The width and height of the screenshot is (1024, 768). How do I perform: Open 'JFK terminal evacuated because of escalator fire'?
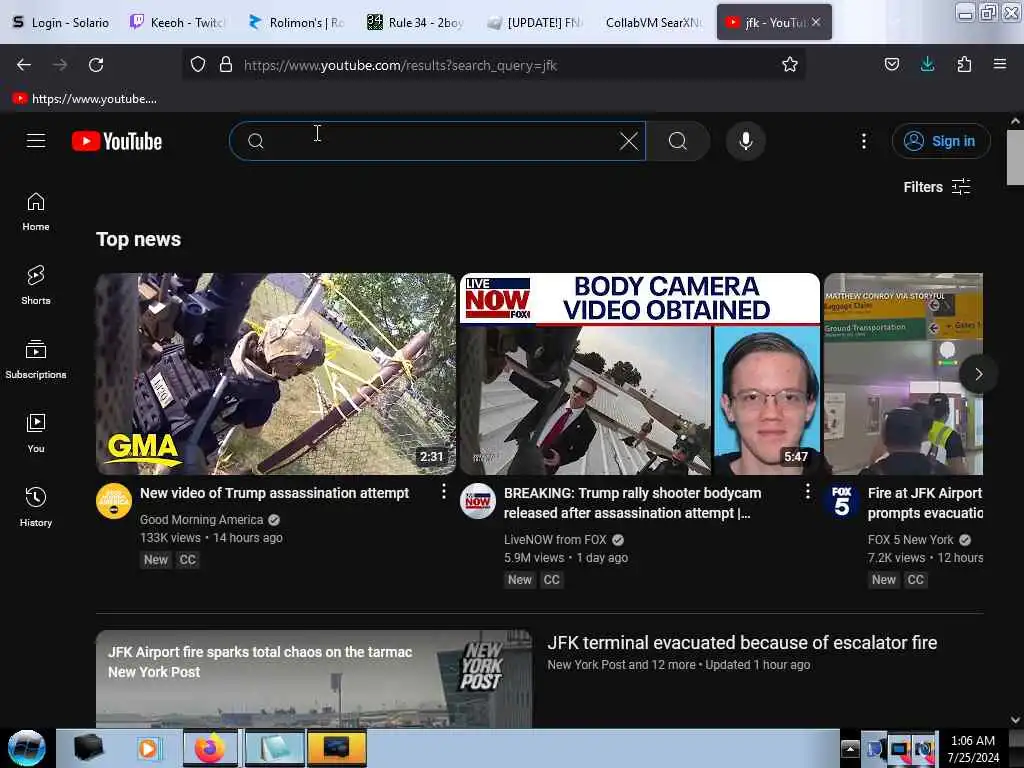click(742, 643)
